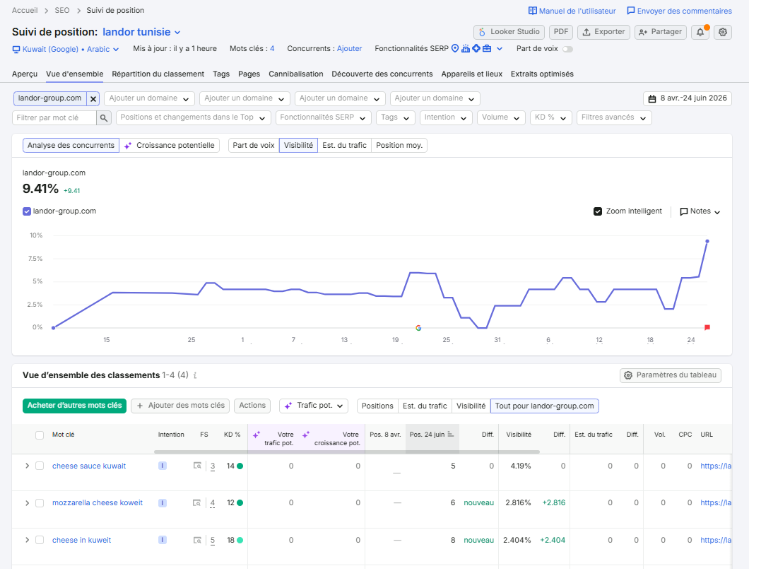Open landor tunisie project dropdown

(x=142, y=32)
